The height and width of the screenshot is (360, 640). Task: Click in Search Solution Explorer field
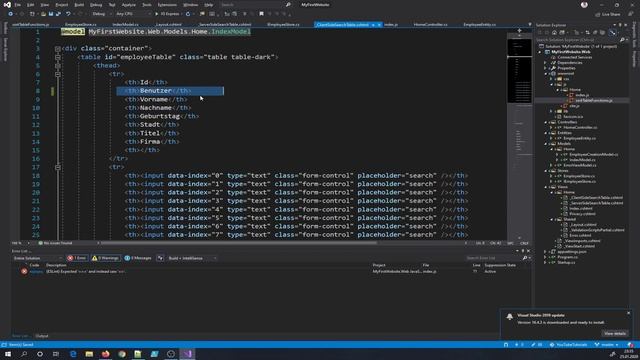coord(577,40)
